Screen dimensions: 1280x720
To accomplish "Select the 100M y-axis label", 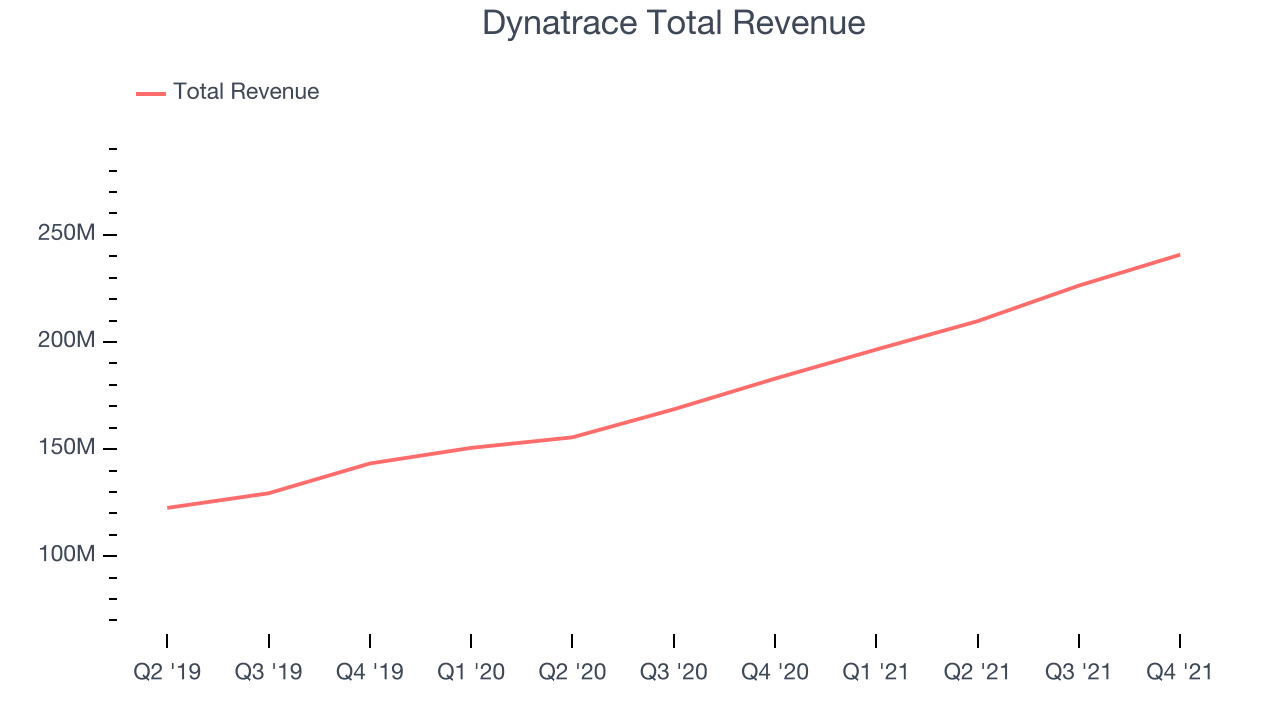I will 68,555.
